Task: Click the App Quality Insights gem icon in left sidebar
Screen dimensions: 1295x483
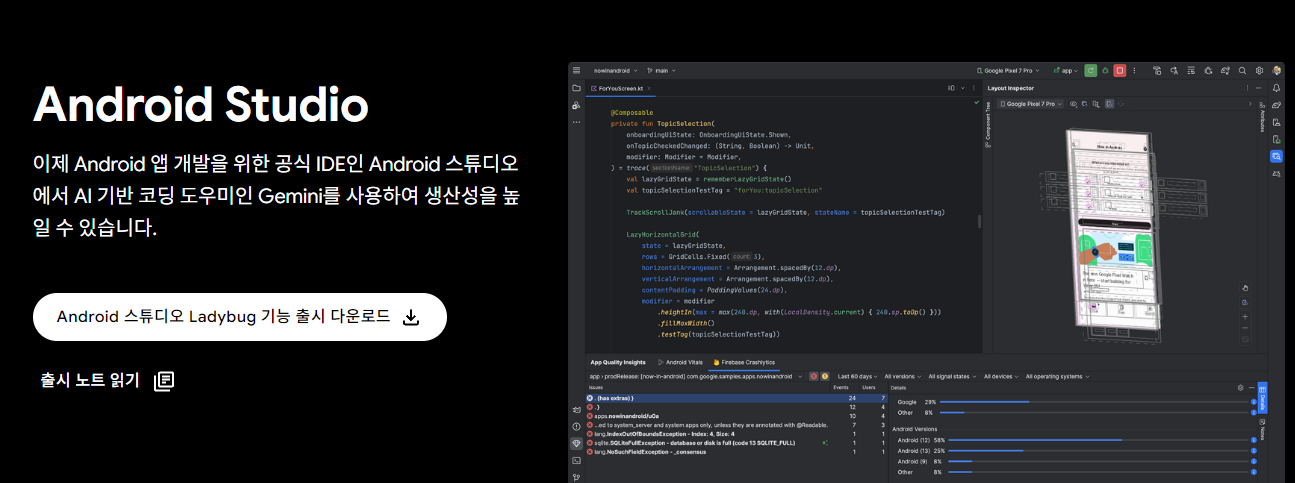Action: tap(576, 443)
